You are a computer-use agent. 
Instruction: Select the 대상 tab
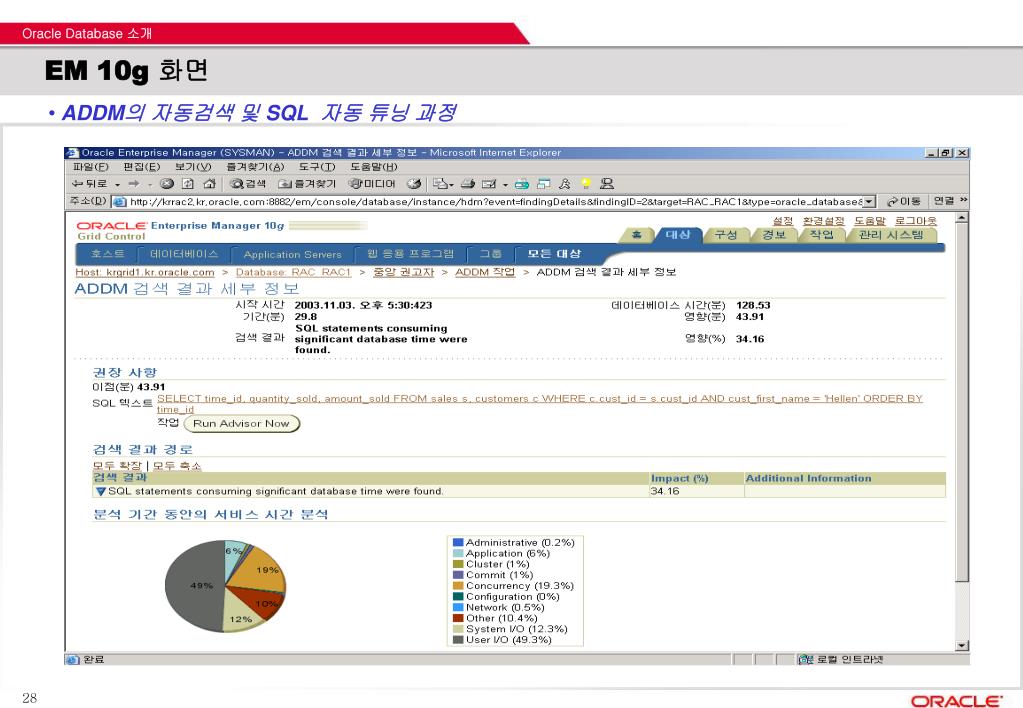pos(678,234)
